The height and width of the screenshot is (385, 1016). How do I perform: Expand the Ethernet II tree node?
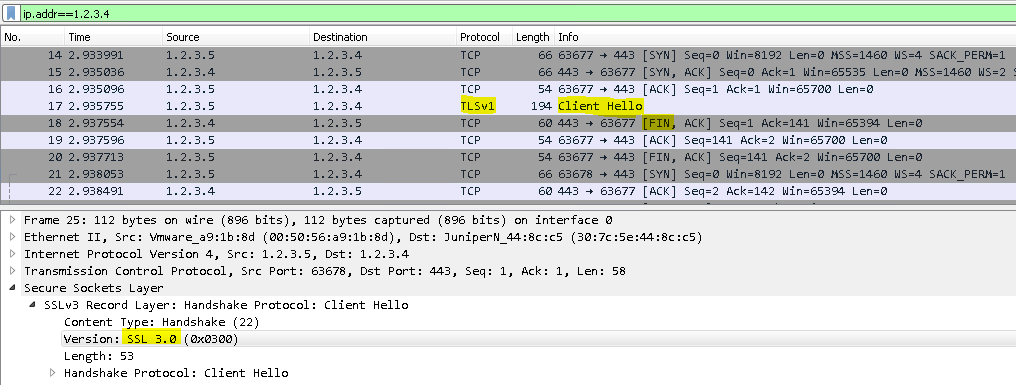click(12, 237)
